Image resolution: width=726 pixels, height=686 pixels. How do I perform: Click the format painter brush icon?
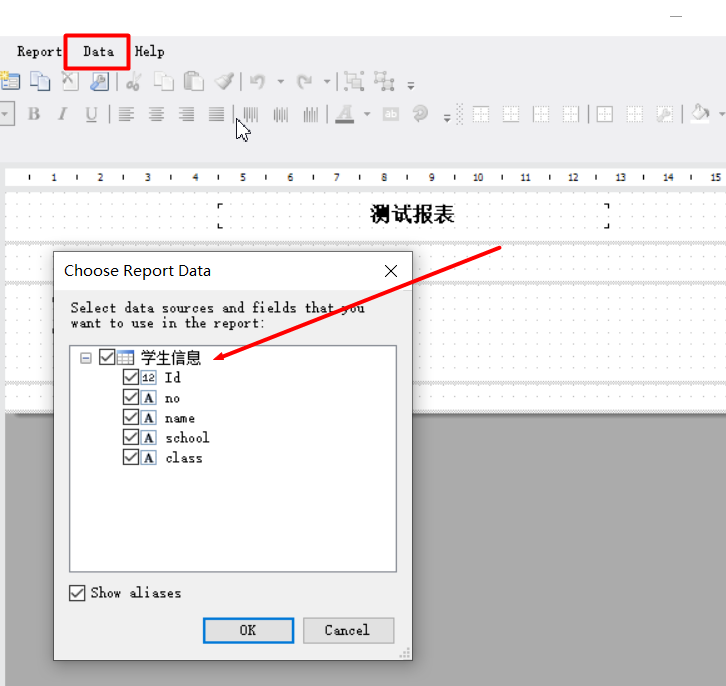tap(224, 82)
